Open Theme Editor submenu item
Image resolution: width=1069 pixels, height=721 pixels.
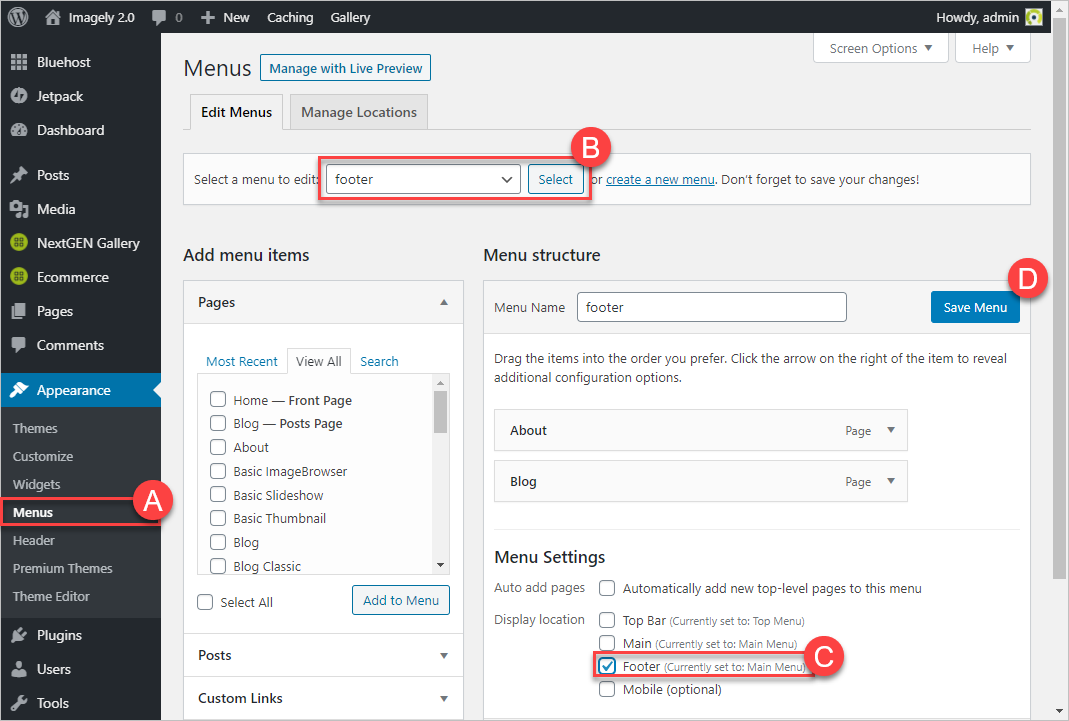coord(51,596)
